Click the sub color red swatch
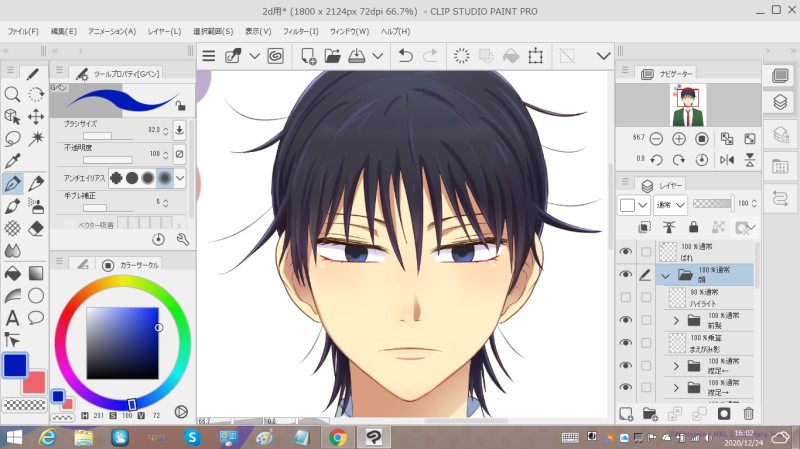The height and width of the screenshot is (449, 800). coord(36,383)
